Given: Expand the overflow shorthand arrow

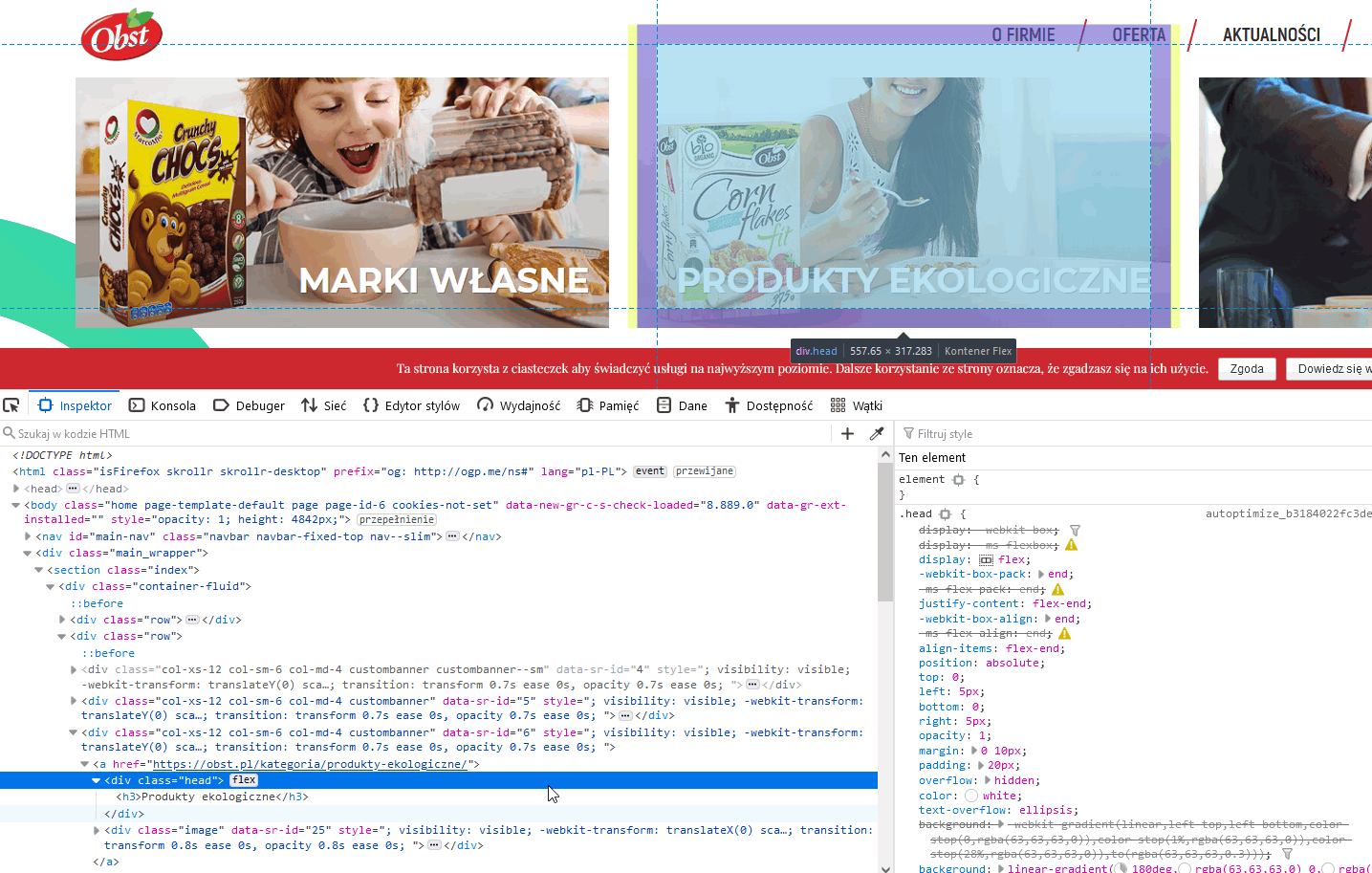Looking at the screenshot, I should tap(988, 780).
